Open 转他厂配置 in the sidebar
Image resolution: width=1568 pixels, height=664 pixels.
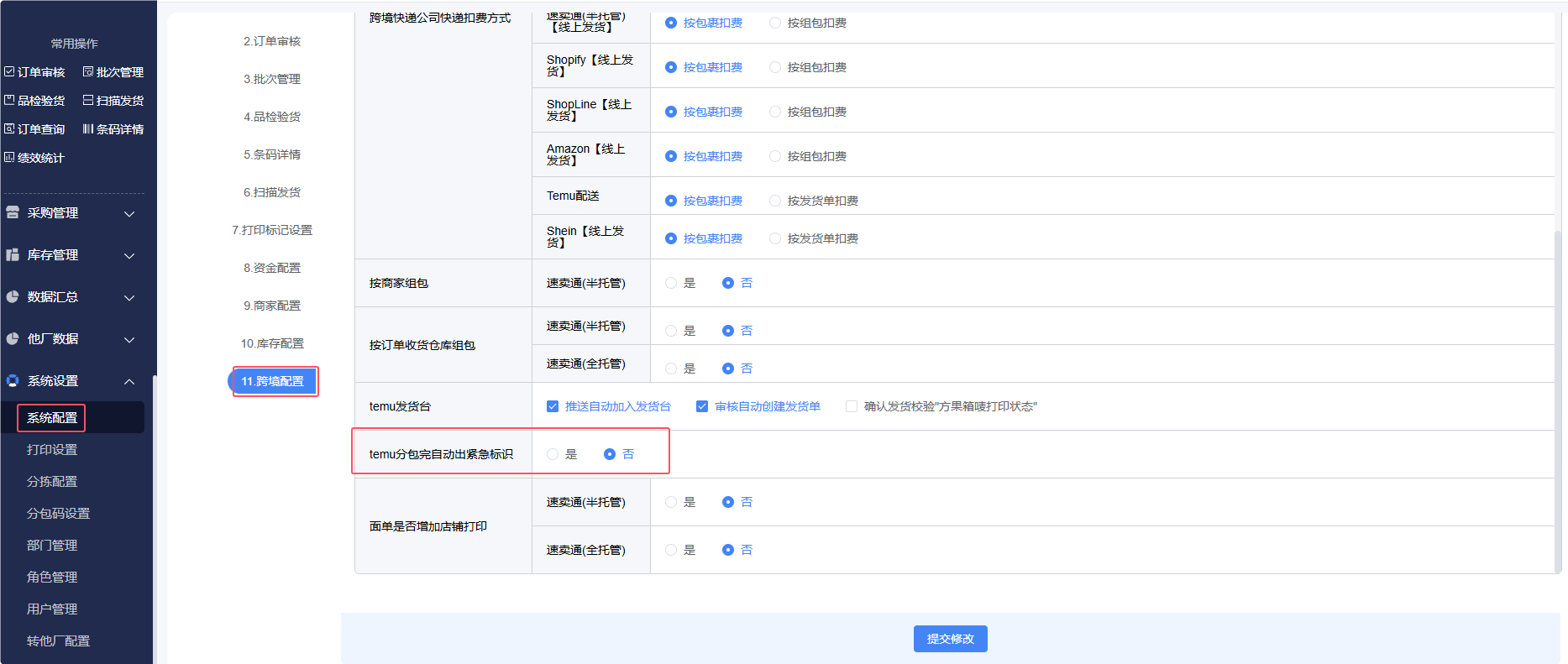click(x=58, y=641)
